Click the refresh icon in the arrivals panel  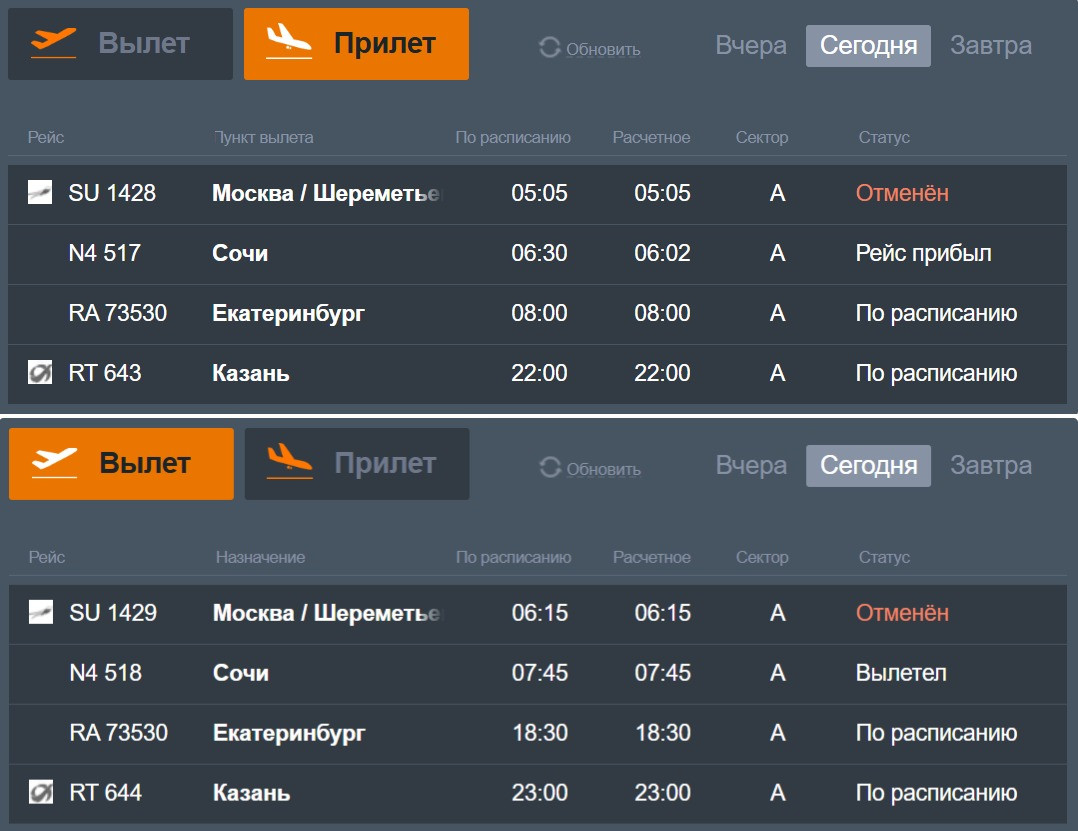(549, 48)
